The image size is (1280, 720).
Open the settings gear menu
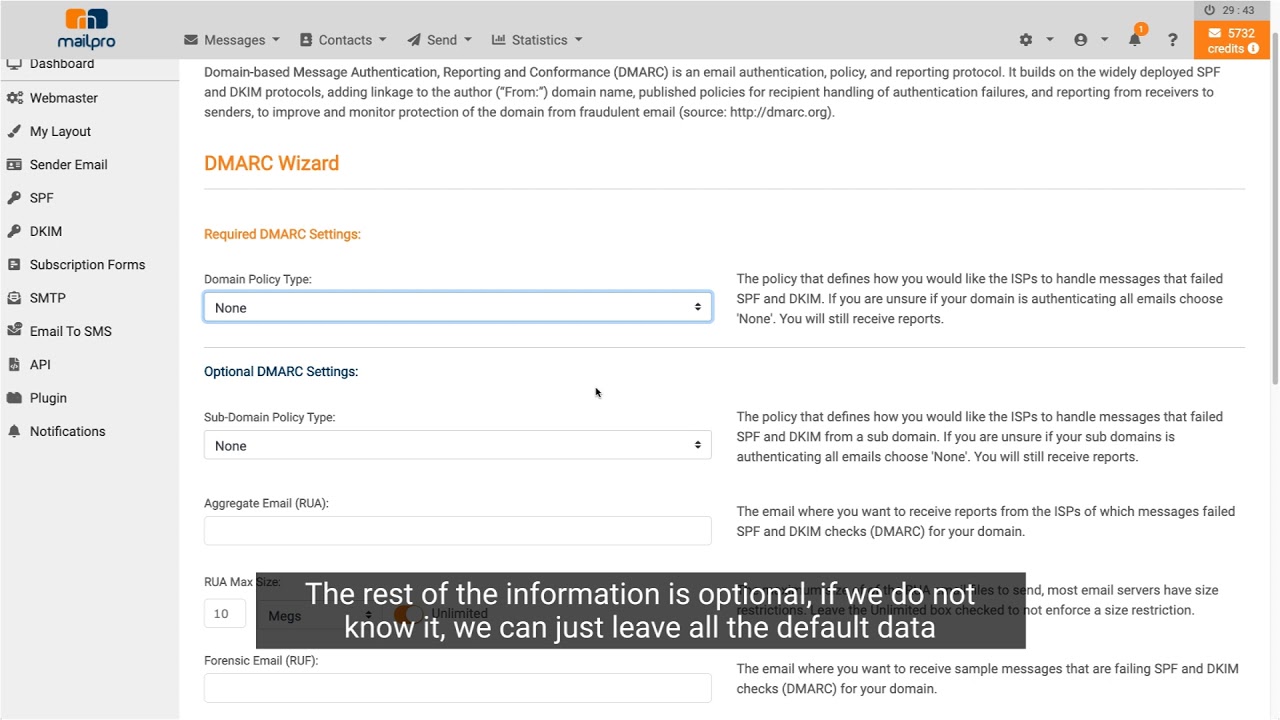pyautogui.click(x=1026, y=40)
